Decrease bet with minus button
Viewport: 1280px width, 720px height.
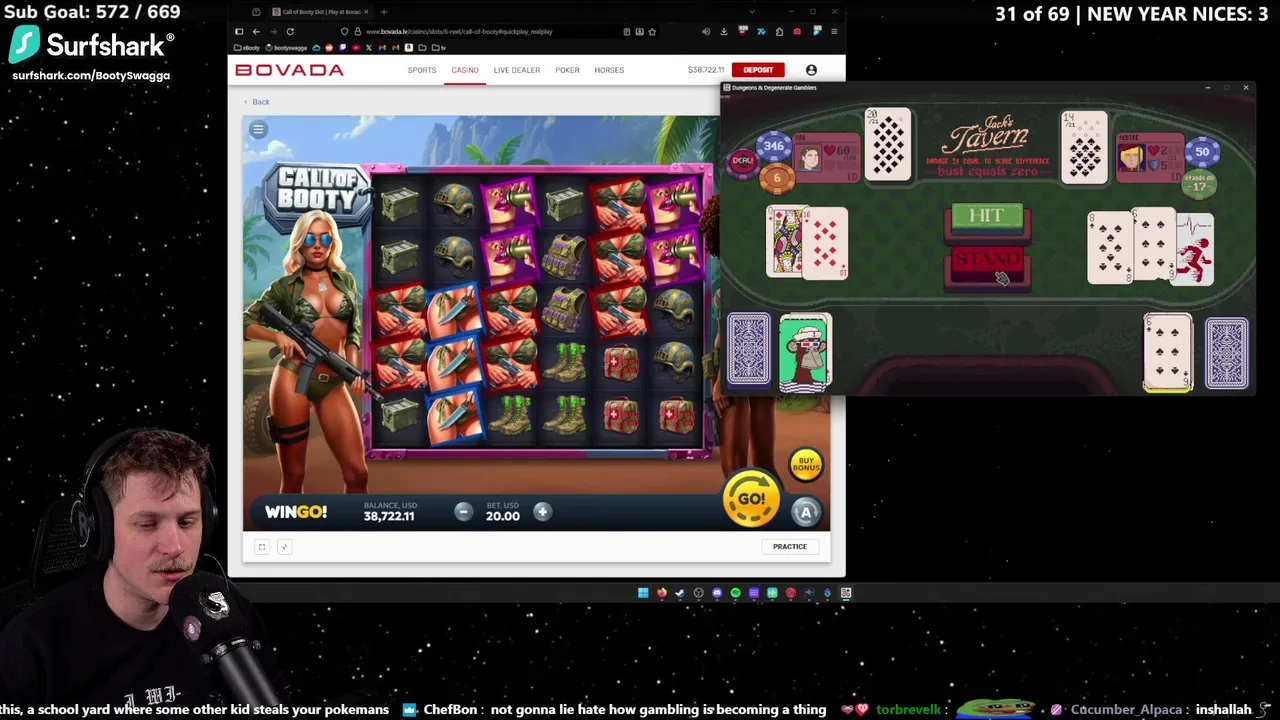coord(463,512)
